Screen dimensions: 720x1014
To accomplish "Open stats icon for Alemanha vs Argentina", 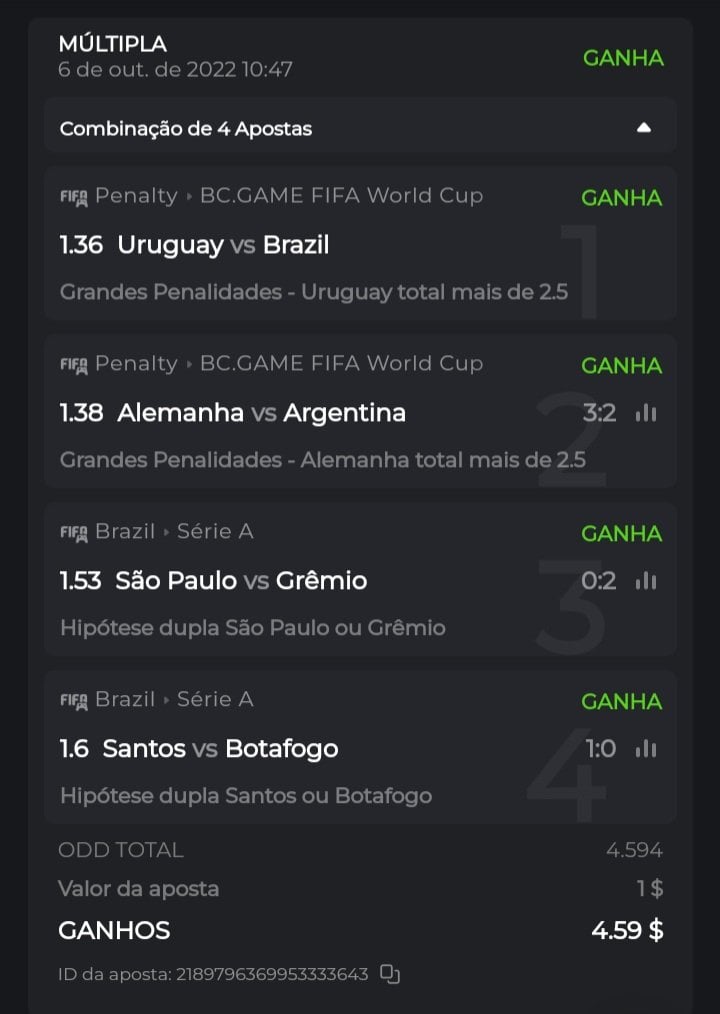I will click(646, 413).
